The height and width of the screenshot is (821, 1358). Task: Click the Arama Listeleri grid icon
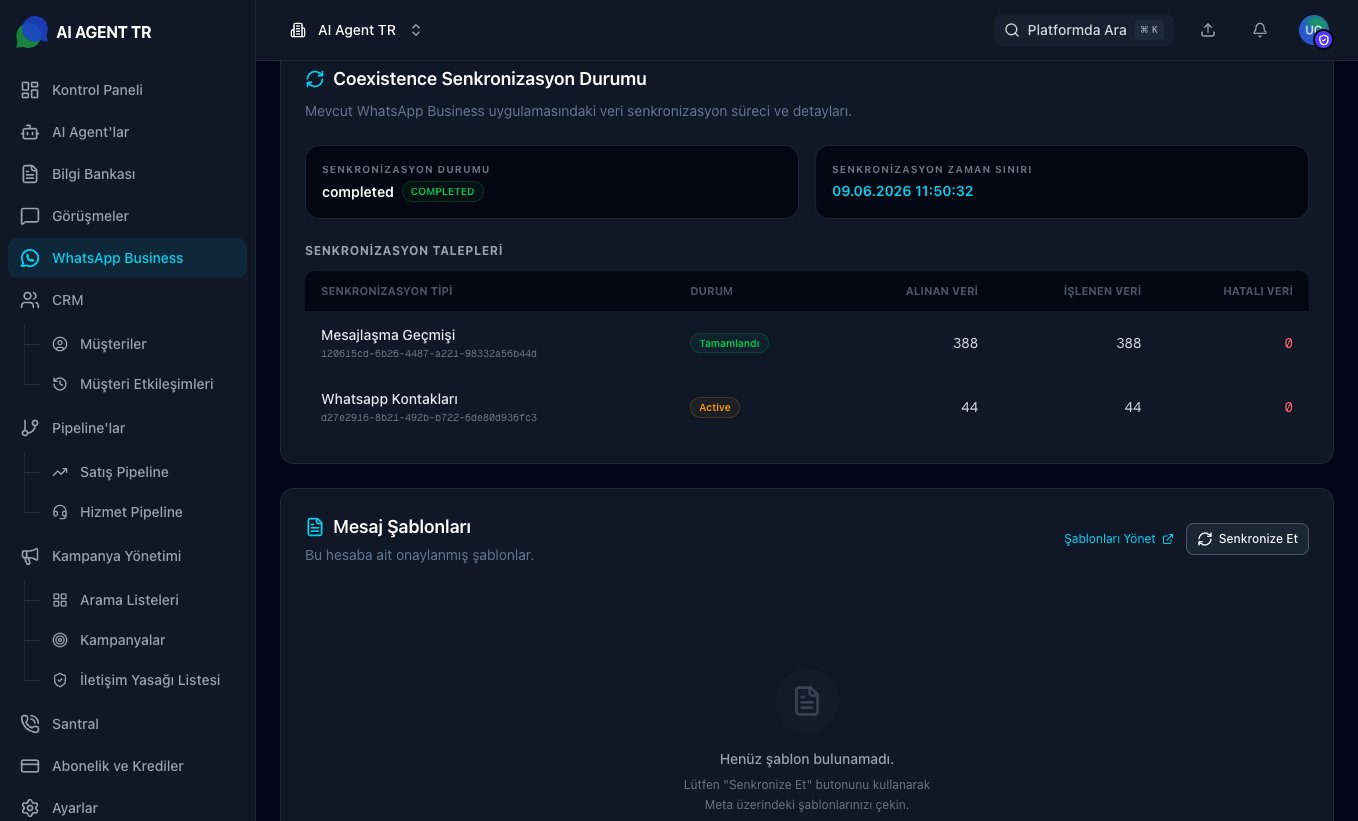60,600
